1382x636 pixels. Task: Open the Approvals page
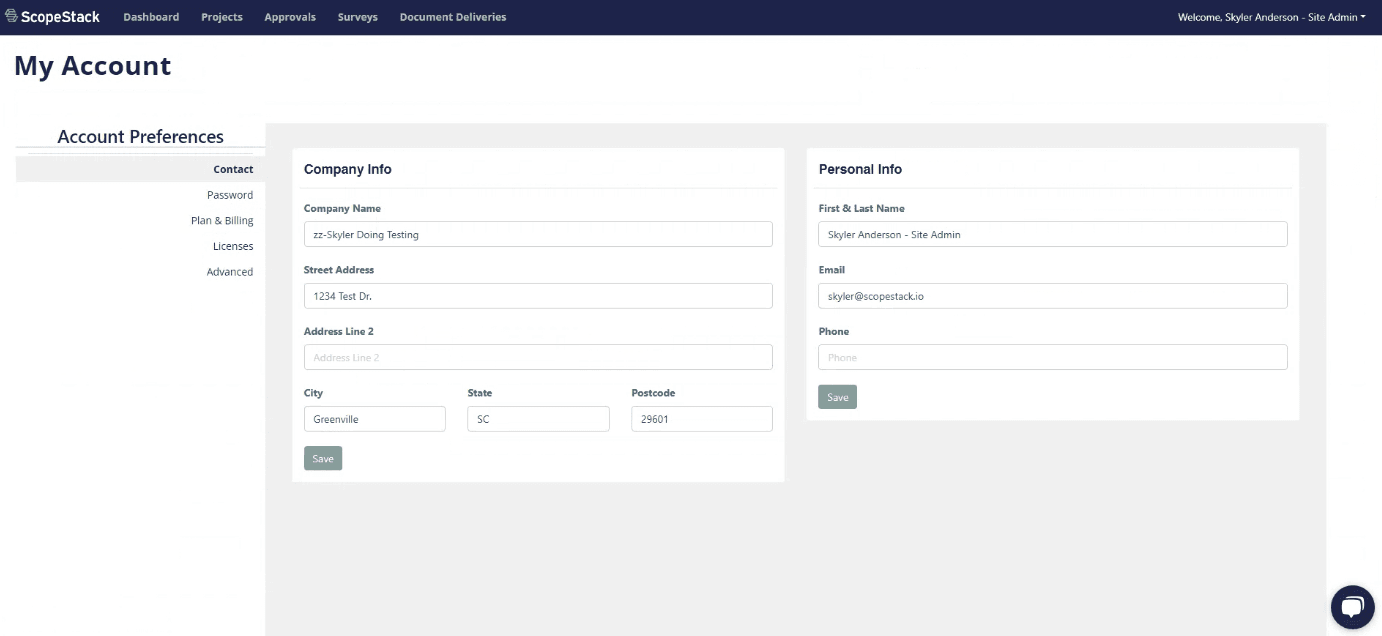point(290,17)
